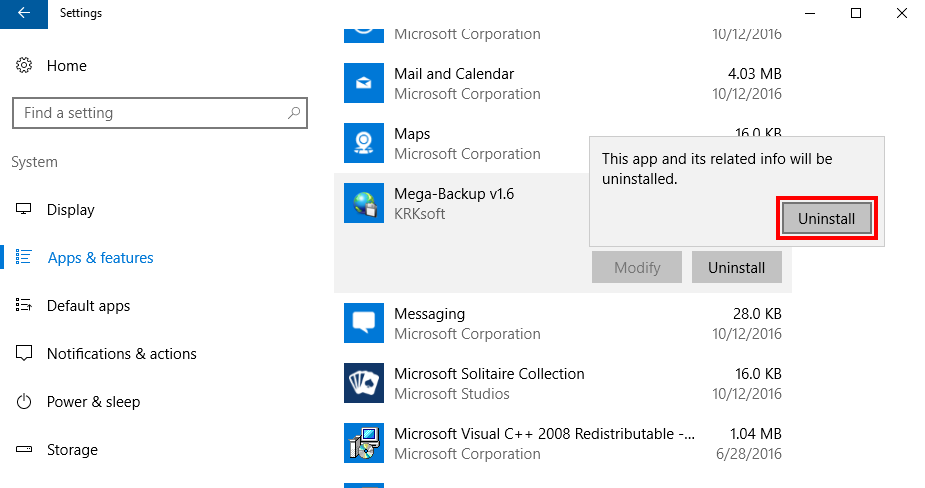Click 10/12/2016 date under Mail and Calendar
This screenshot has width=925, height=488.
[x=747, y=94]
